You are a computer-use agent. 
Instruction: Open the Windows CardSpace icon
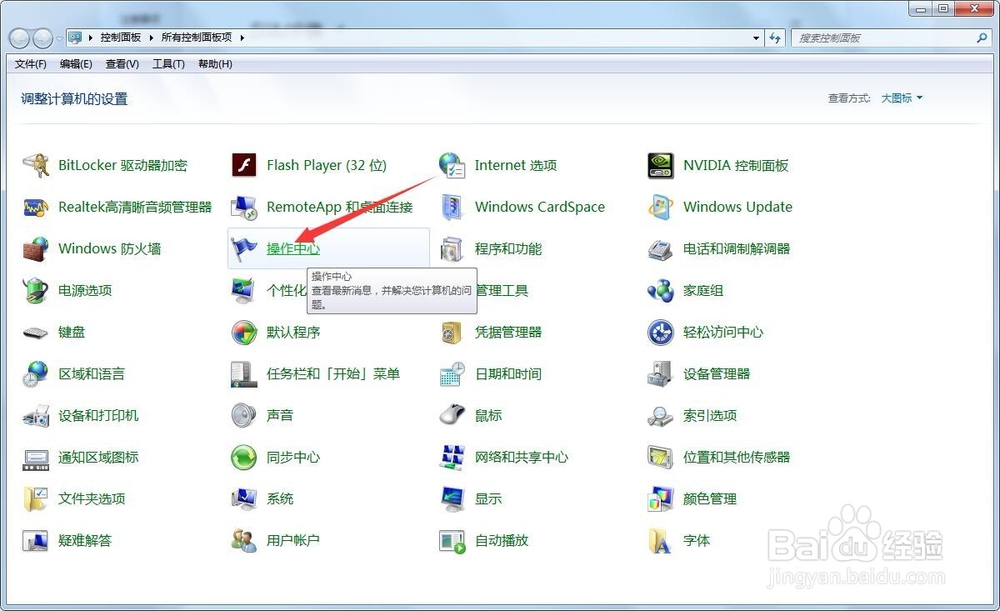(x=452, y=207)
